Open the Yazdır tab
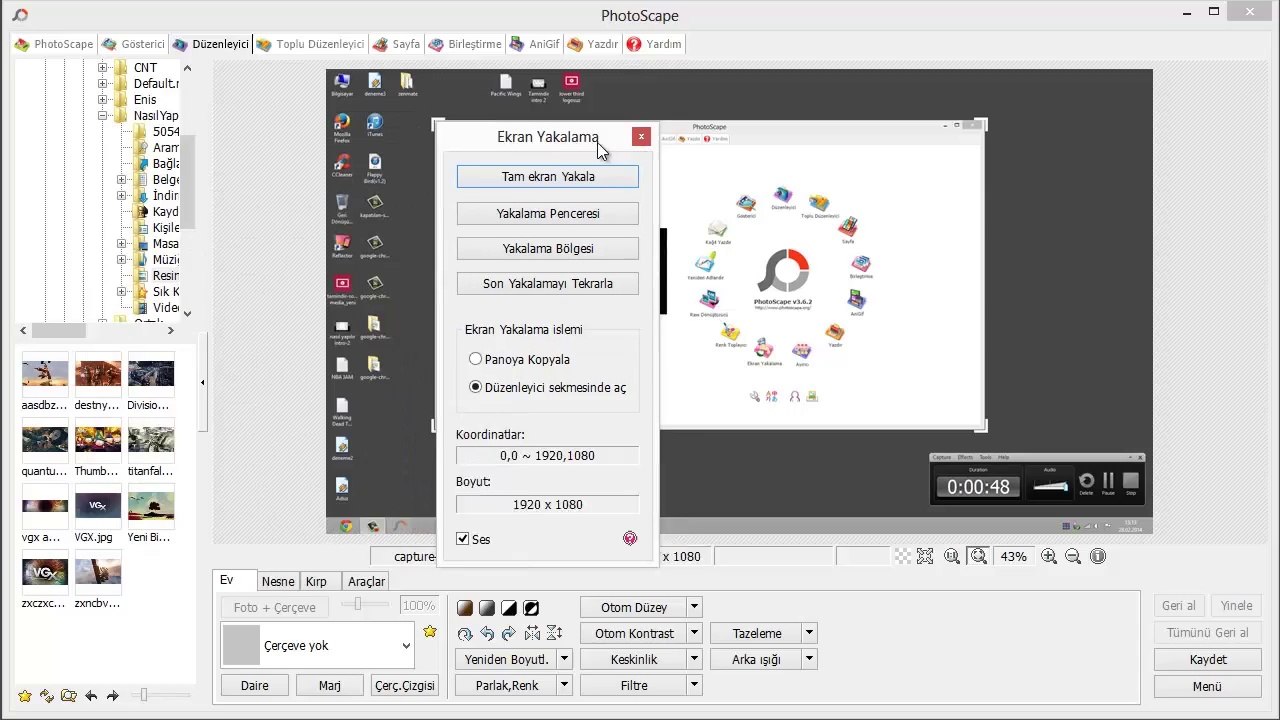1280x720 pixels. 593,44
